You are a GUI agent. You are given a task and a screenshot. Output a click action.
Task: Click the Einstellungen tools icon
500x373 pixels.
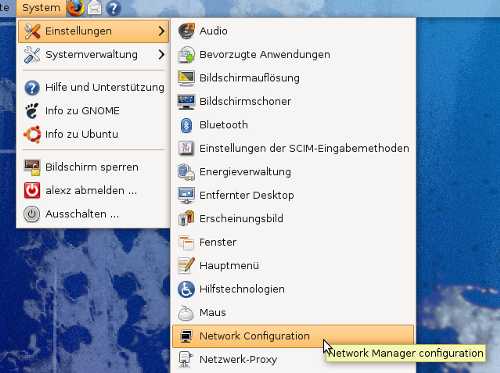pos(32,31)
